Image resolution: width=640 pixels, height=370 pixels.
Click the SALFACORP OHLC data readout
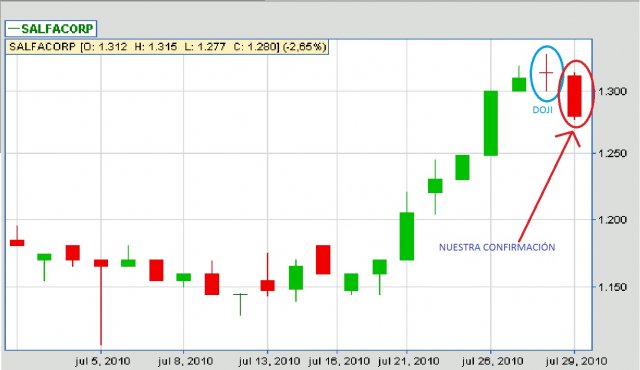[x=167, y=47]
